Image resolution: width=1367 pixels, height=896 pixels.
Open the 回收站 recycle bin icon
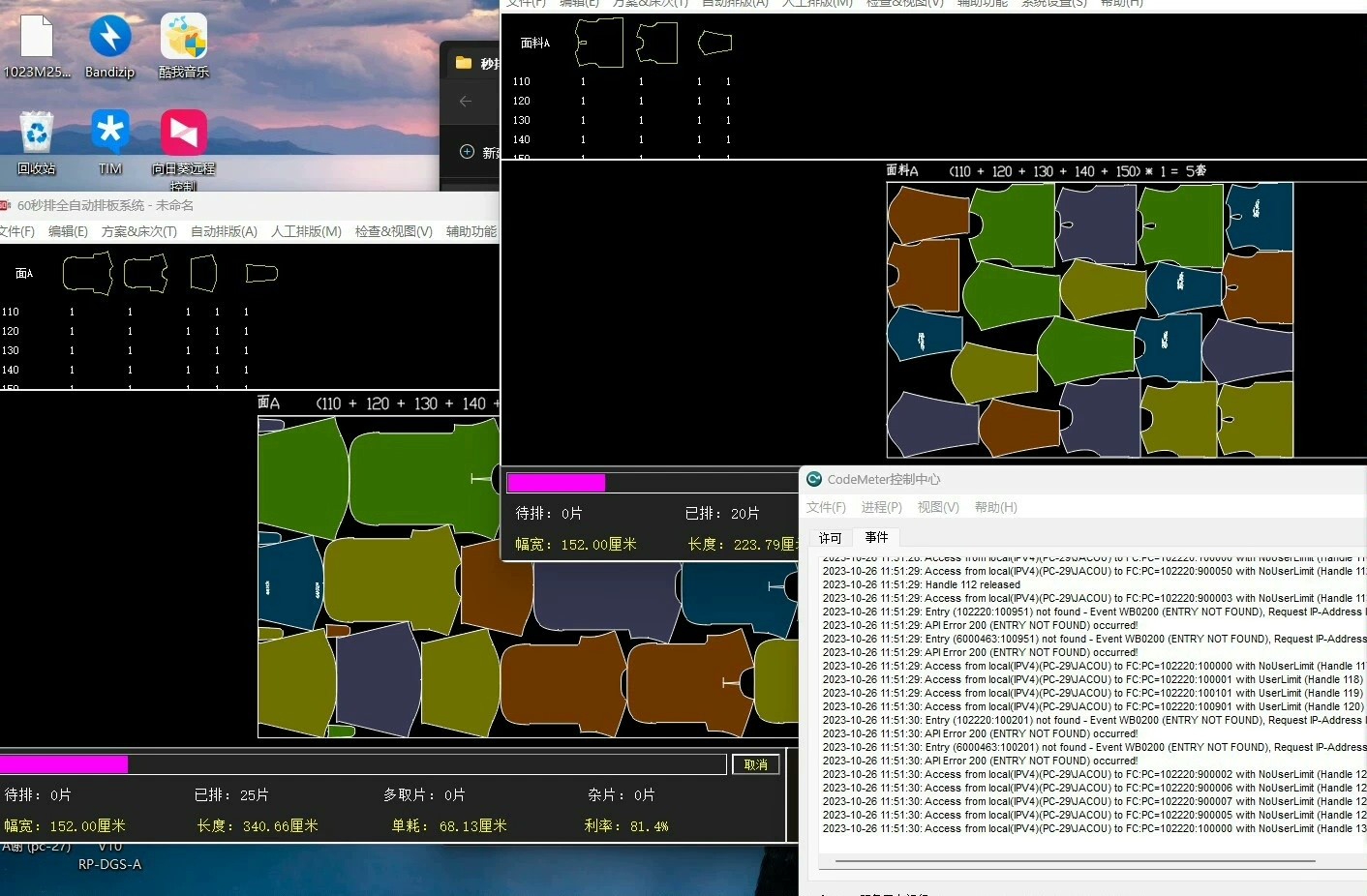[37, 142]
